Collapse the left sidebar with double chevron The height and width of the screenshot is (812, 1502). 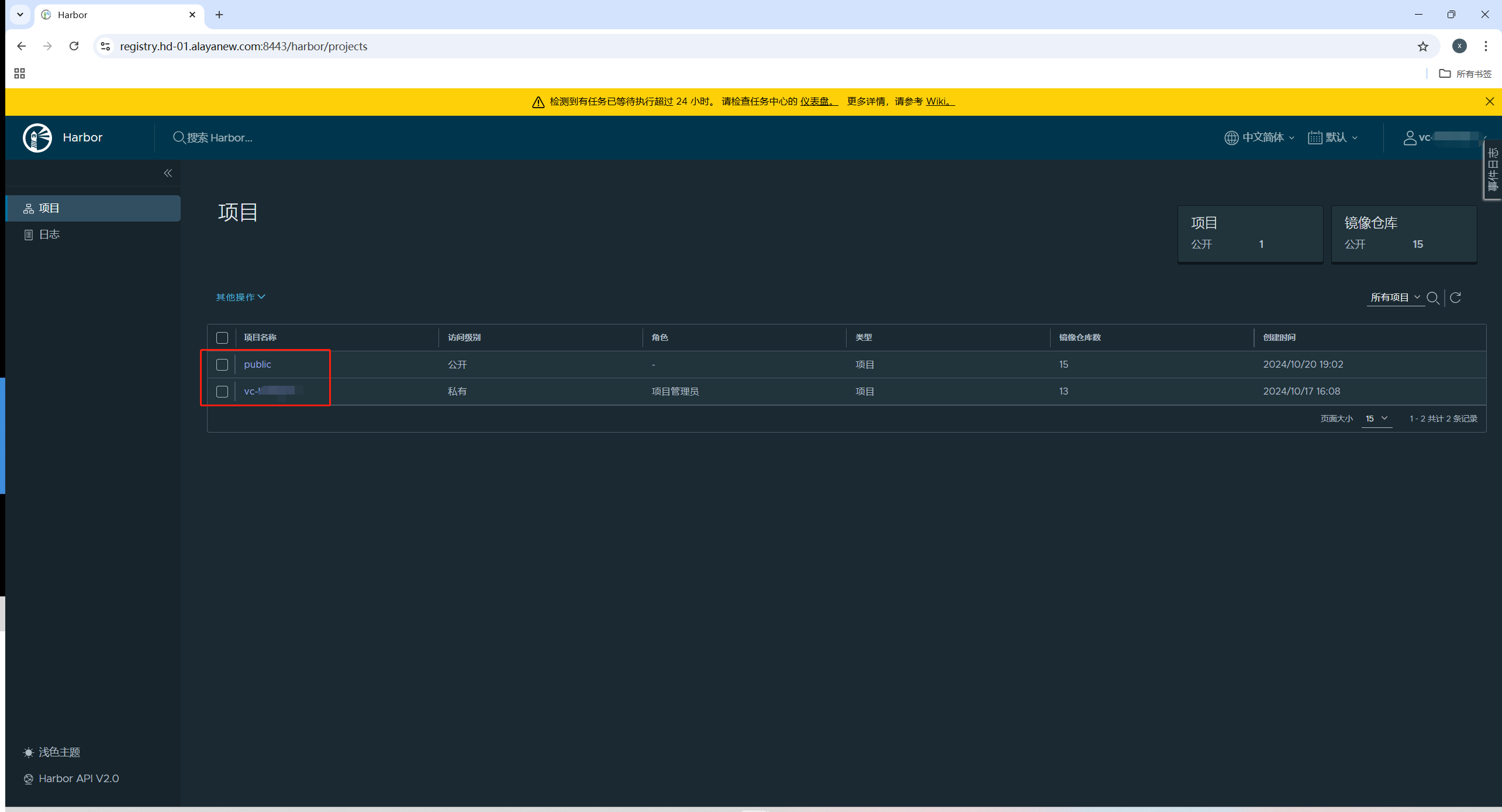[x=168, y=173]
